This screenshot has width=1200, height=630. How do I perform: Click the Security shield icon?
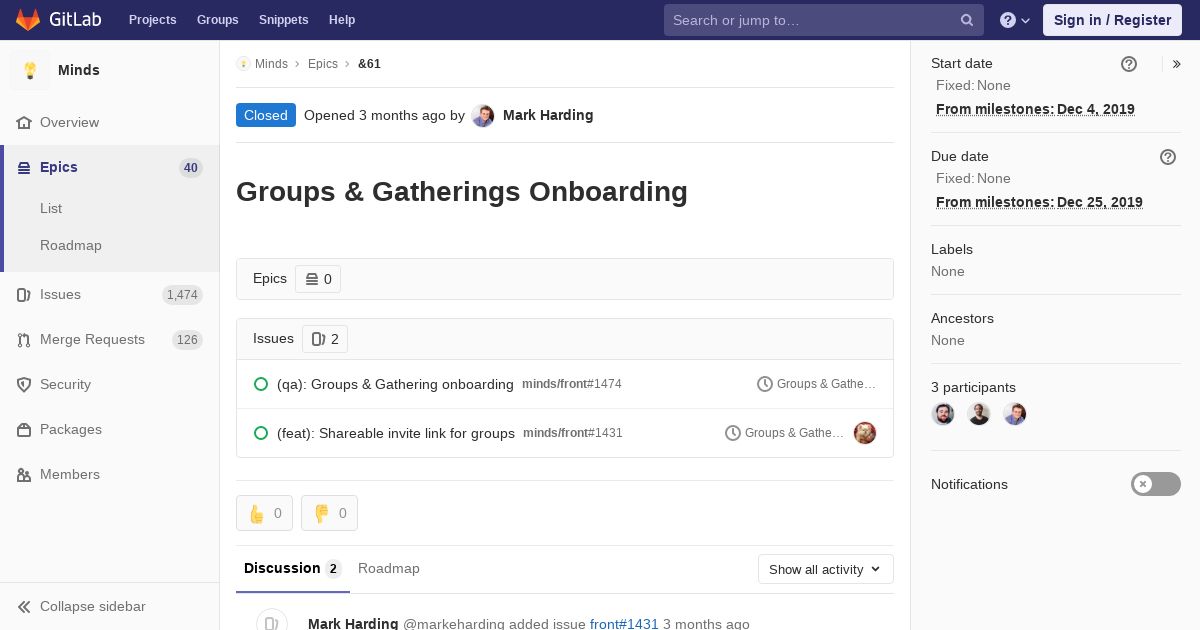coord(24,384)
